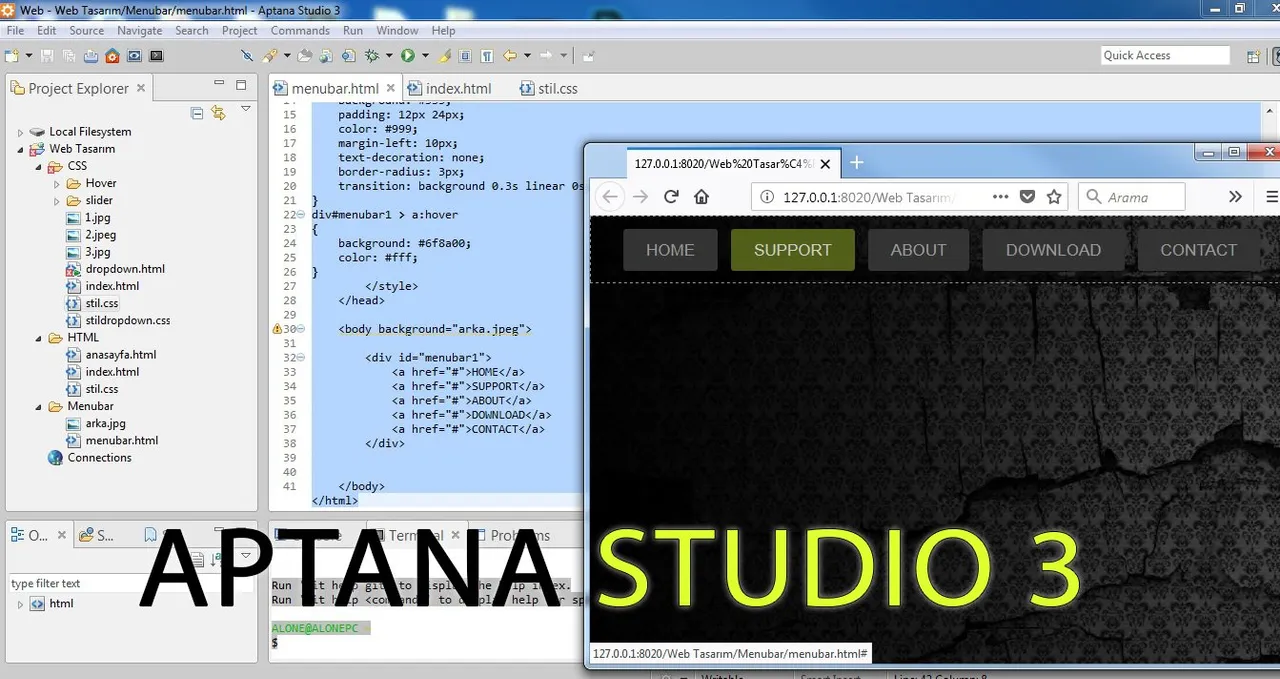Open the Commands menu
Viewport: 1280px width, 679px height.
(x=300, y=31)
